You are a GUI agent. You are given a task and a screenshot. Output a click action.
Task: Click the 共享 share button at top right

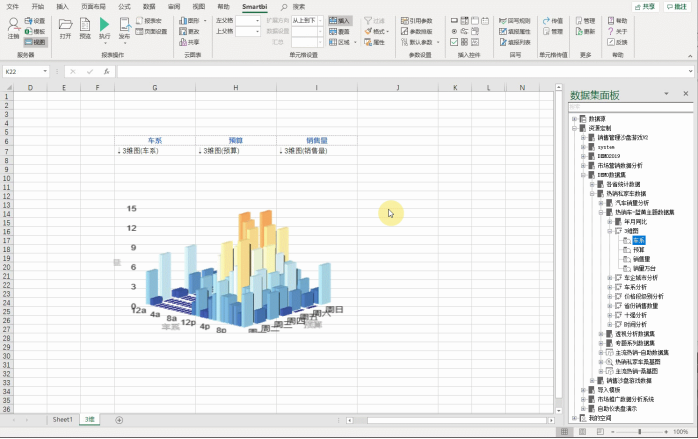pyautogui.click(x=645, y=7)
